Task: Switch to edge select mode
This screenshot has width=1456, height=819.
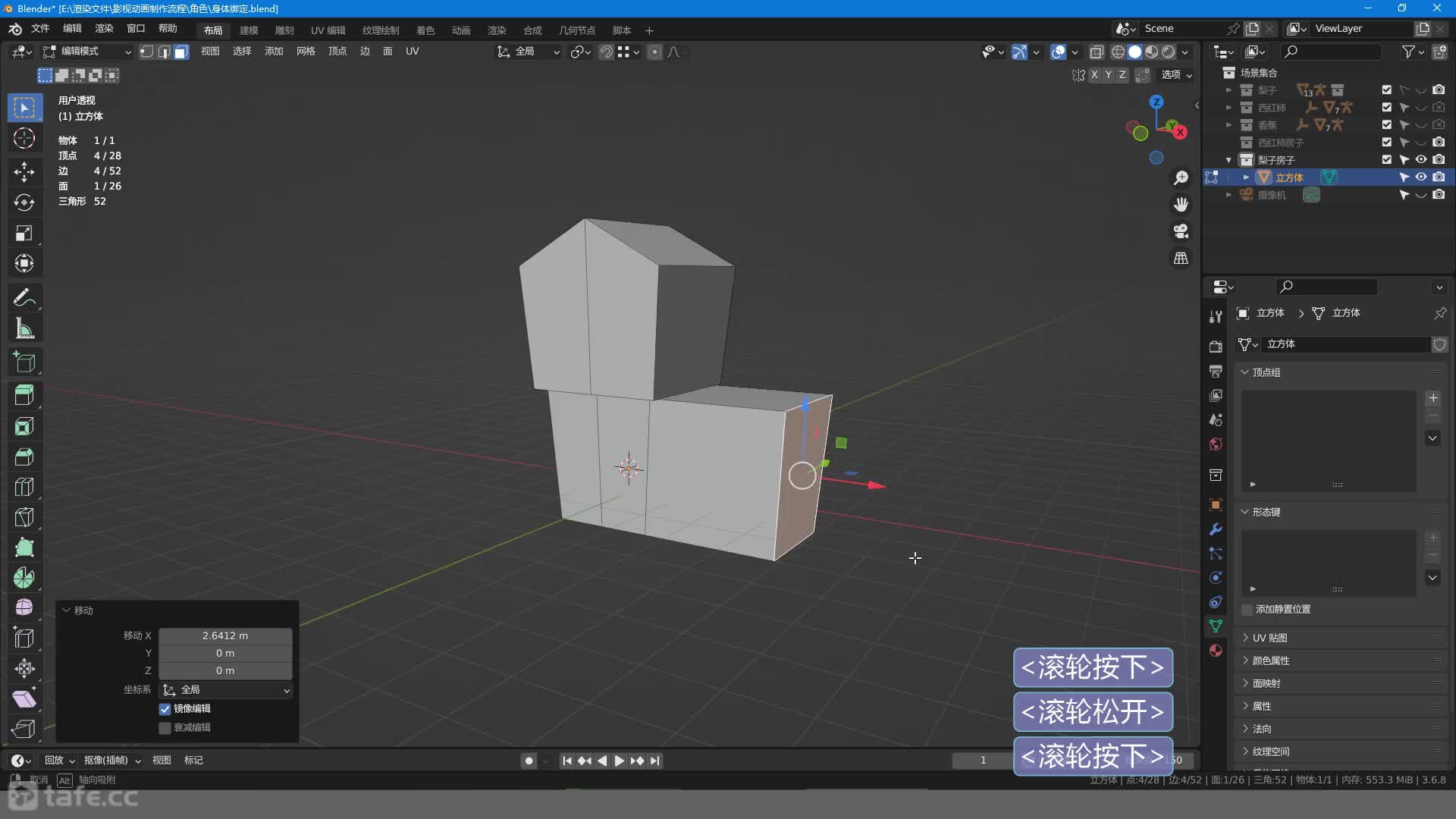Action: click(164, 52)
